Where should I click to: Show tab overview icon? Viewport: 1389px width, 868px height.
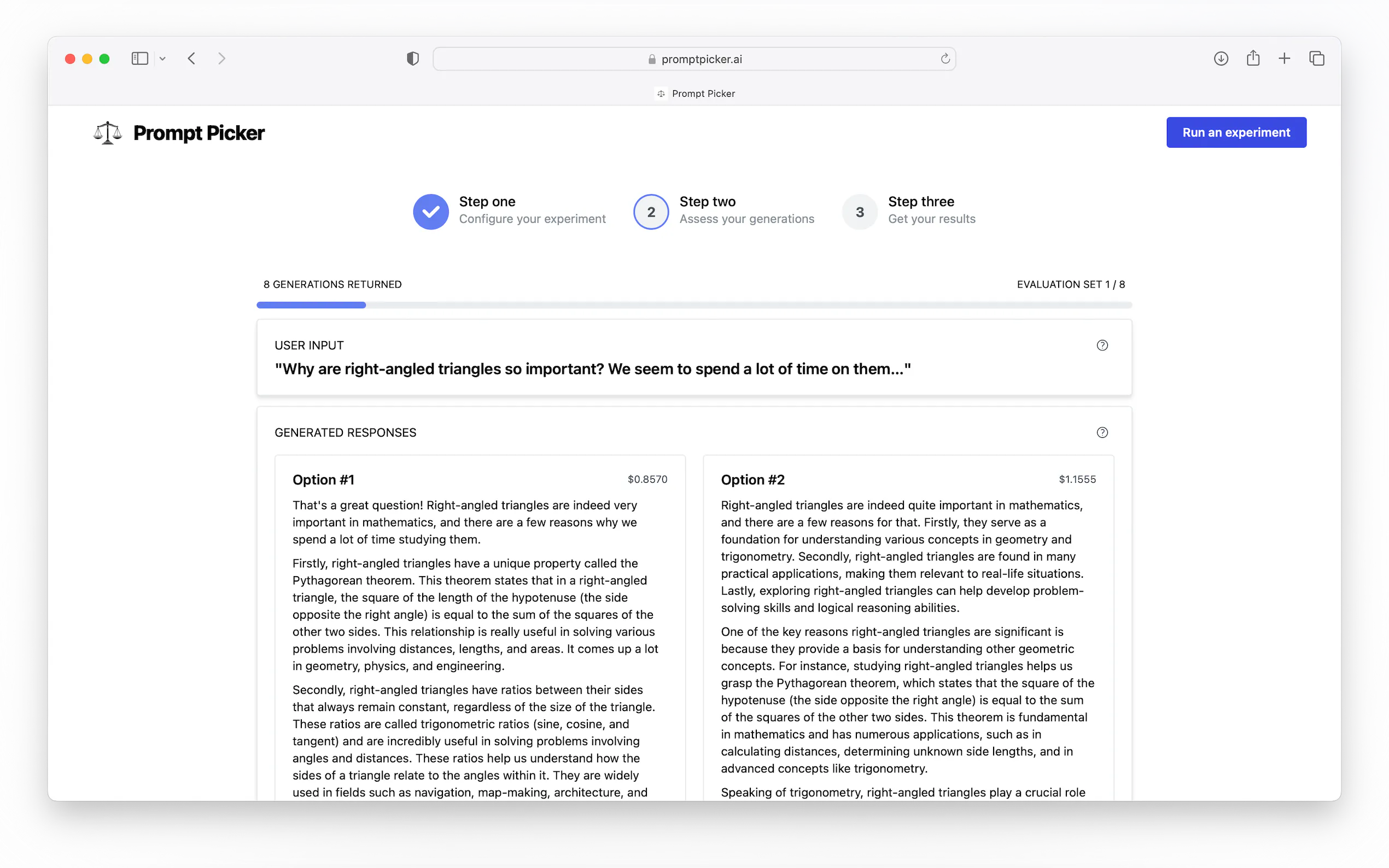1317,58
